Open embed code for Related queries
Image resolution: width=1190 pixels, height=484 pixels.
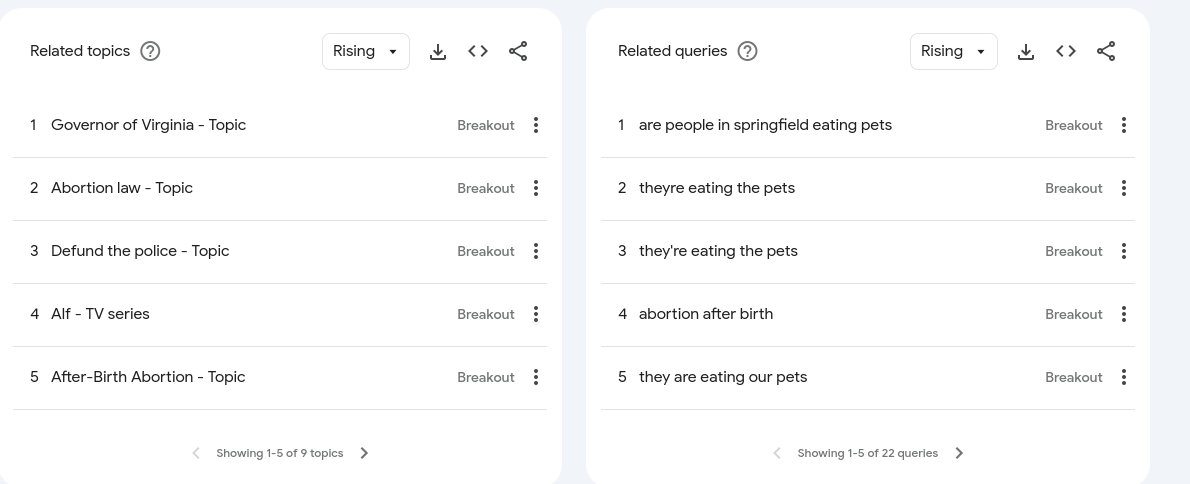[1066, 52]
